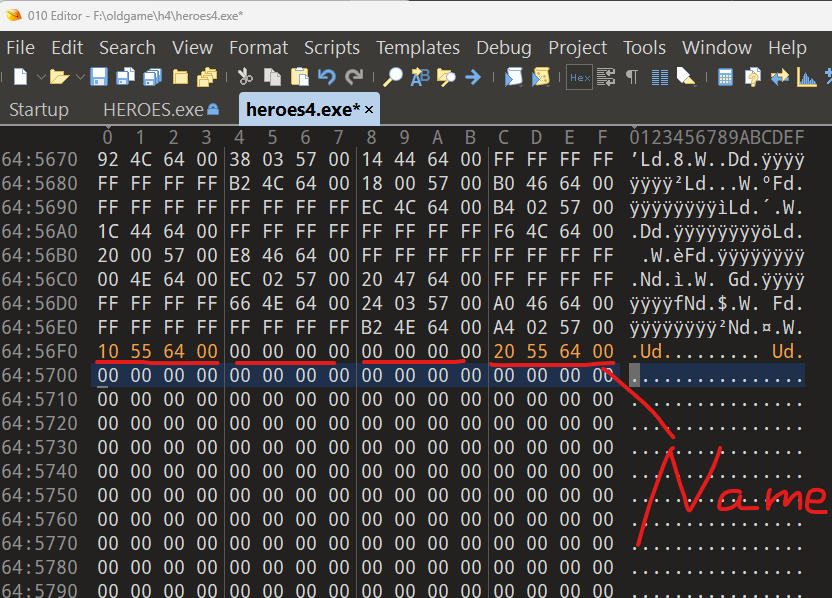832x598 pixels.
Task: Select byte EC in column 8 of row 64:5690
Action: 371,207
